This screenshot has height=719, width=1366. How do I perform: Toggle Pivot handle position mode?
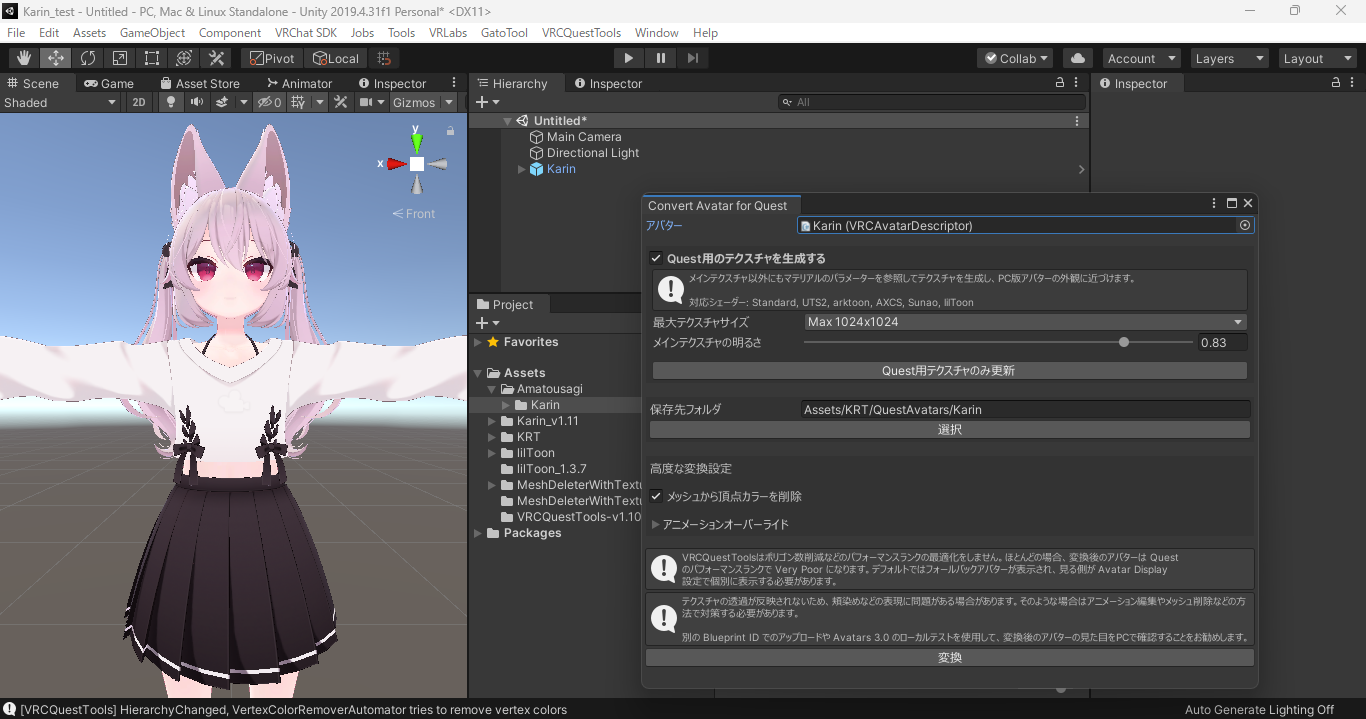[x=271, y=57]
